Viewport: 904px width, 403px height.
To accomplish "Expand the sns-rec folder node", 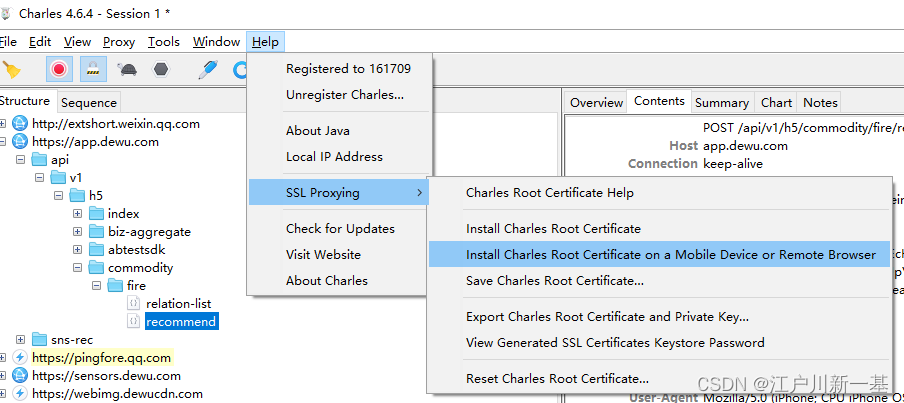I will tap(20, 340).
